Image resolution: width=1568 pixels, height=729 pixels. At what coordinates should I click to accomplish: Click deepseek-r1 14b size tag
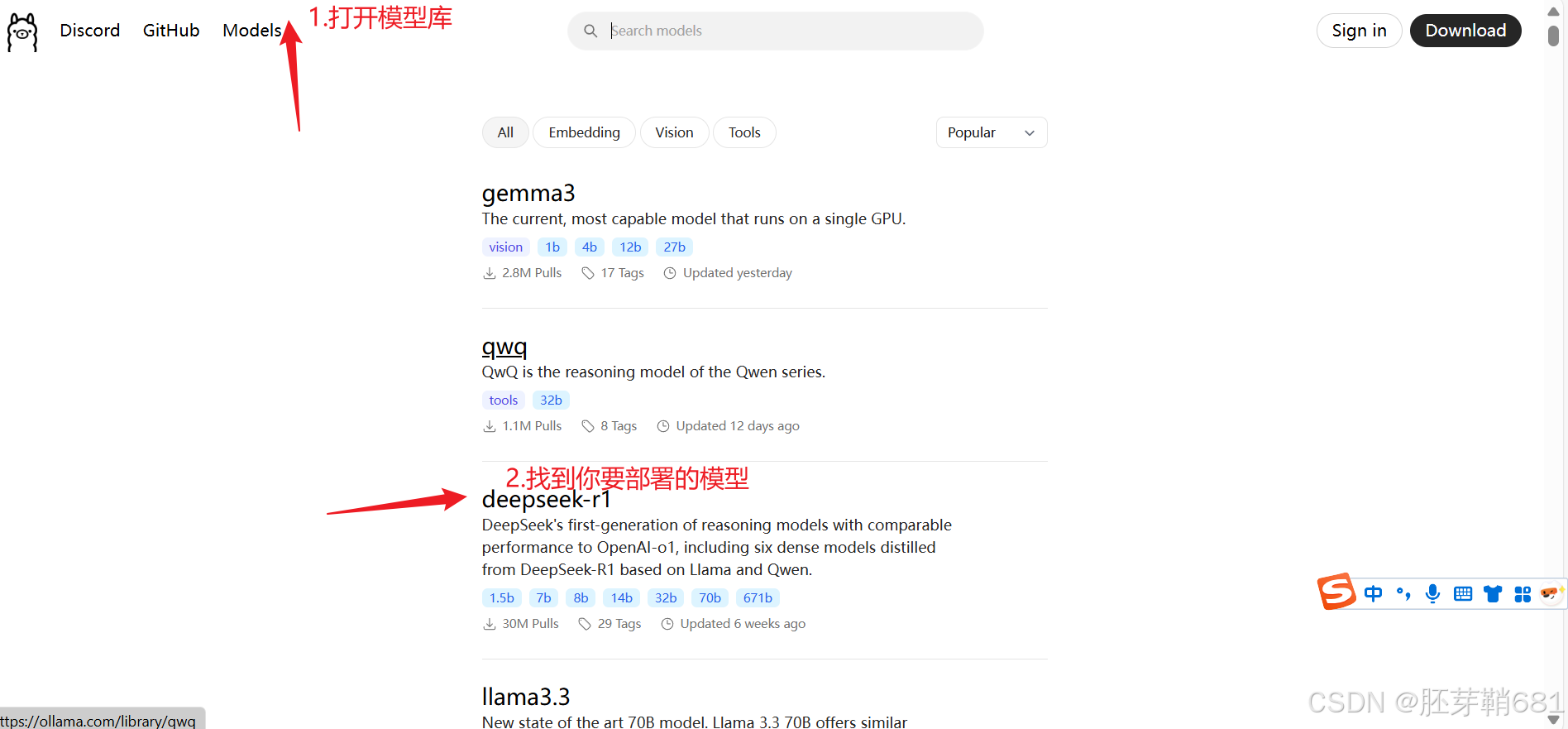tap(622, 597)
